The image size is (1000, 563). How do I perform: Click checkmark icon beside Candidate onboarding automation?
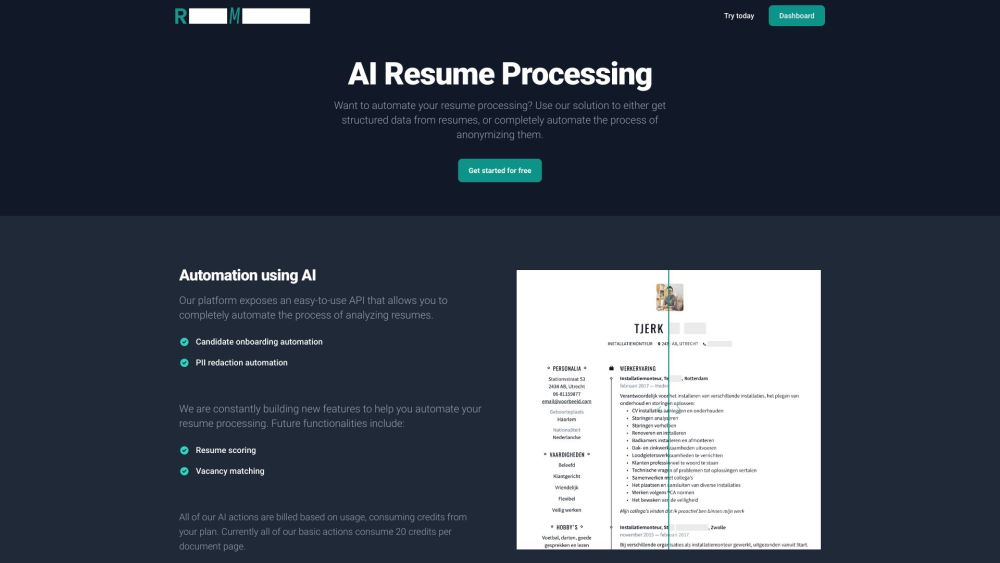click(184, 342)
